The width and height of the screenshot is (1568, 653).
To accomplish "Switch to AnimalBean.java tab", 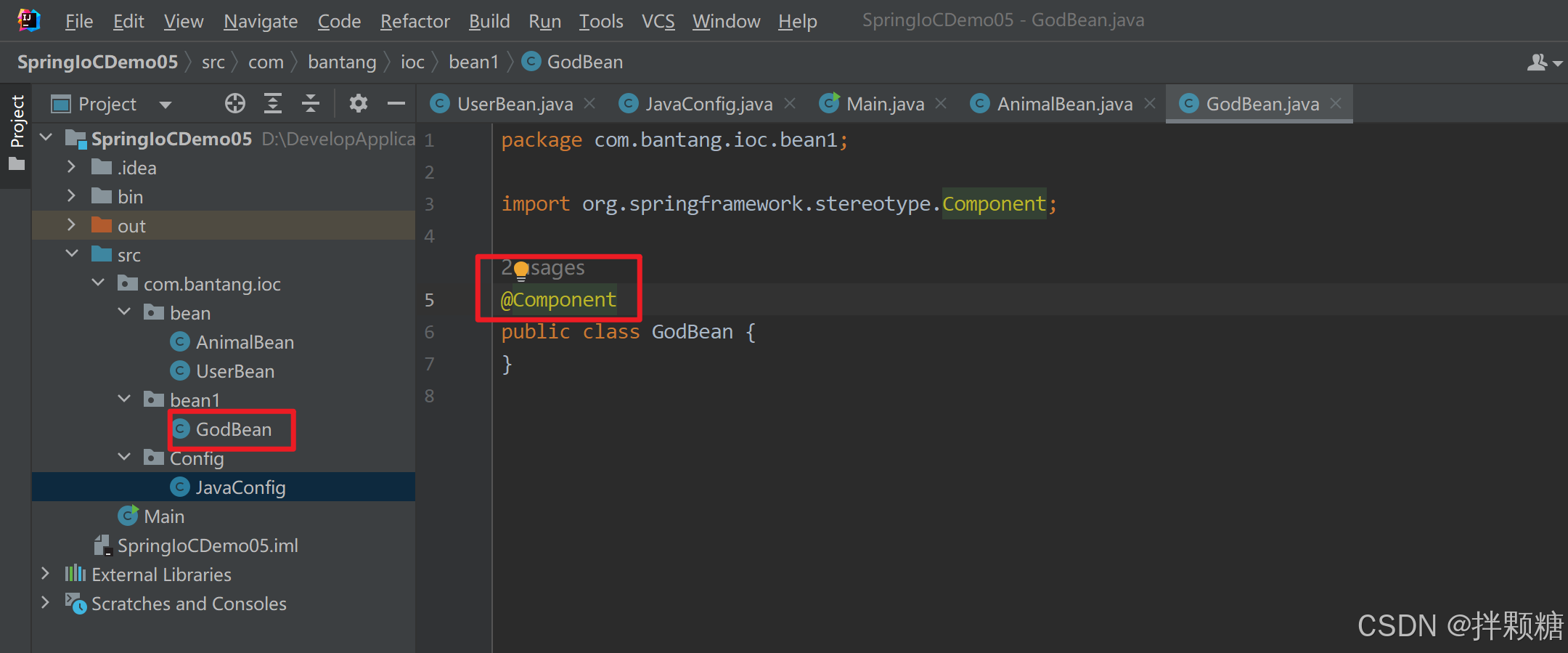I will tap(1064, 104).
